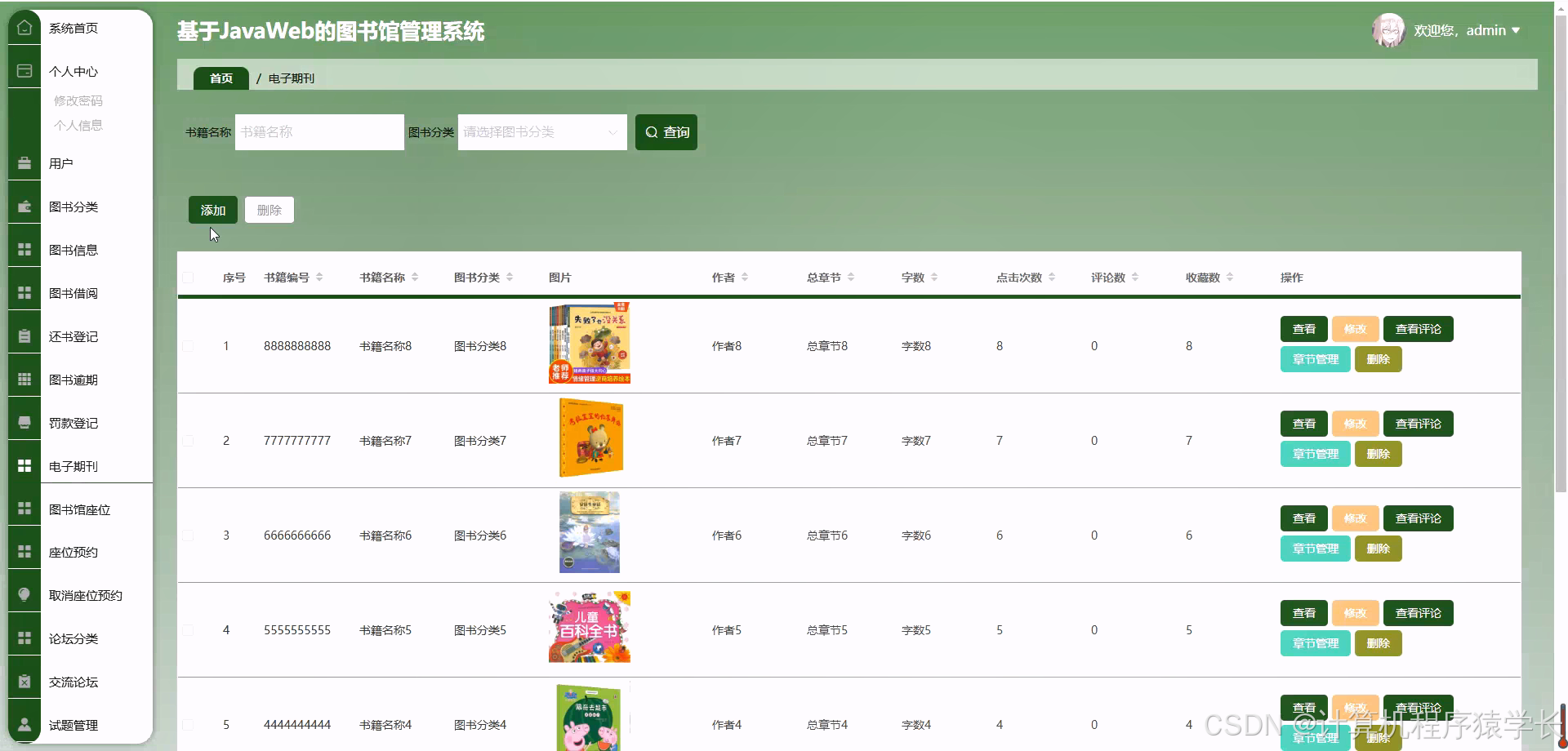
Task: Click the 删除 button next to 添加
Action: [269, 210]
